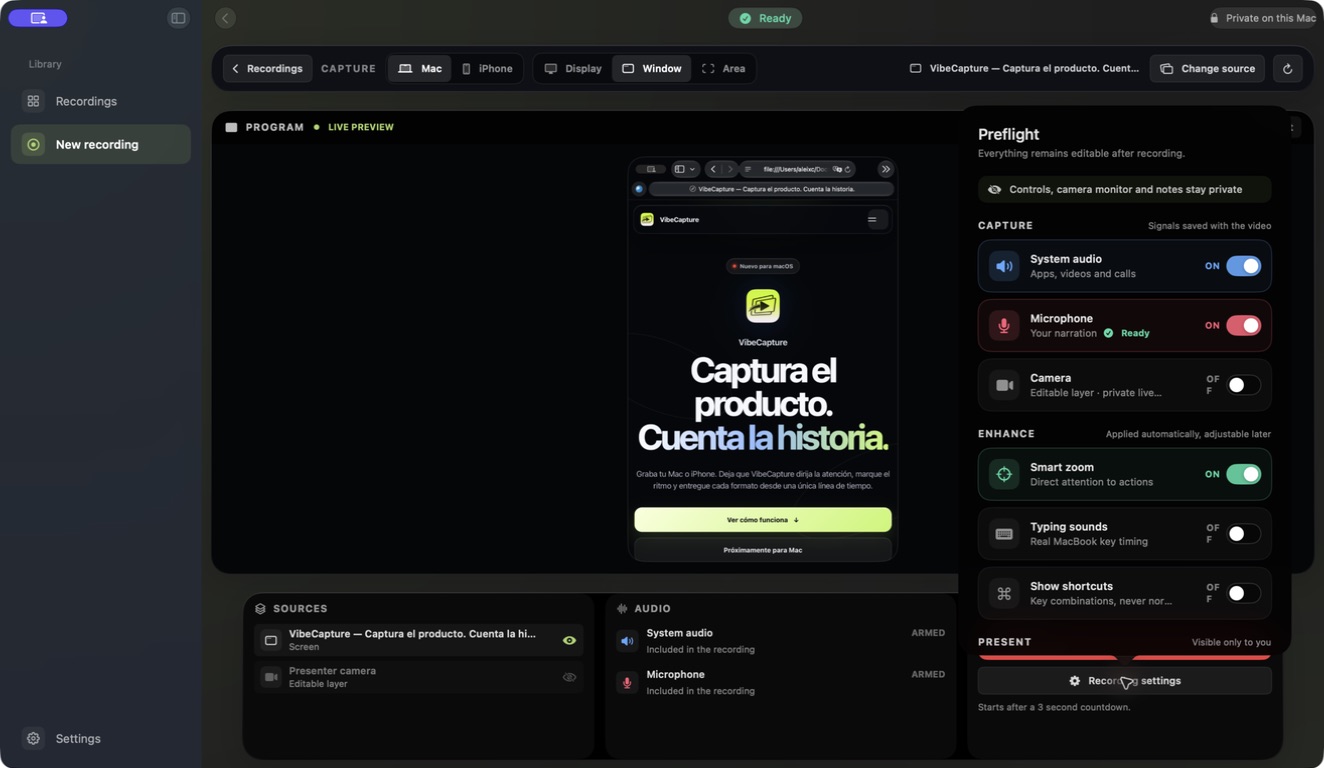Click the Program panel monitor icon

pos(231,127)
